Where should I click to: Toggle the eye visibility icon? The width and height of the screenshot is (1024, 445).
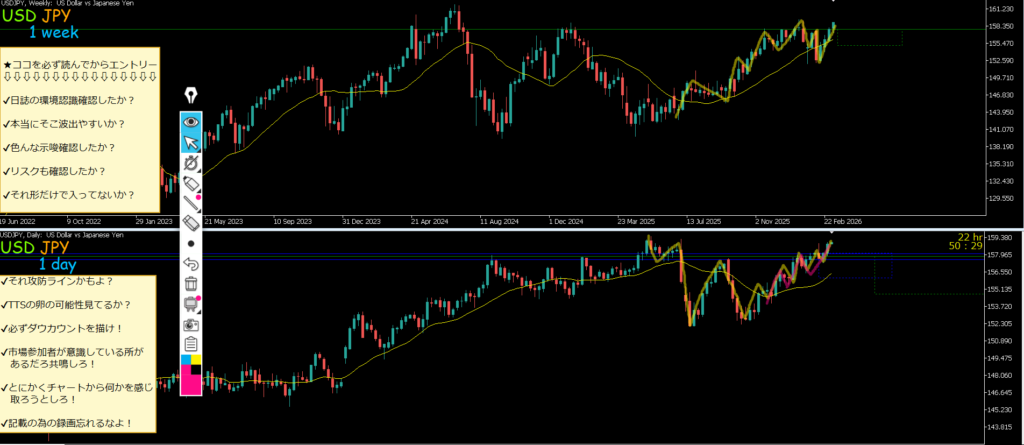(190, 122)
